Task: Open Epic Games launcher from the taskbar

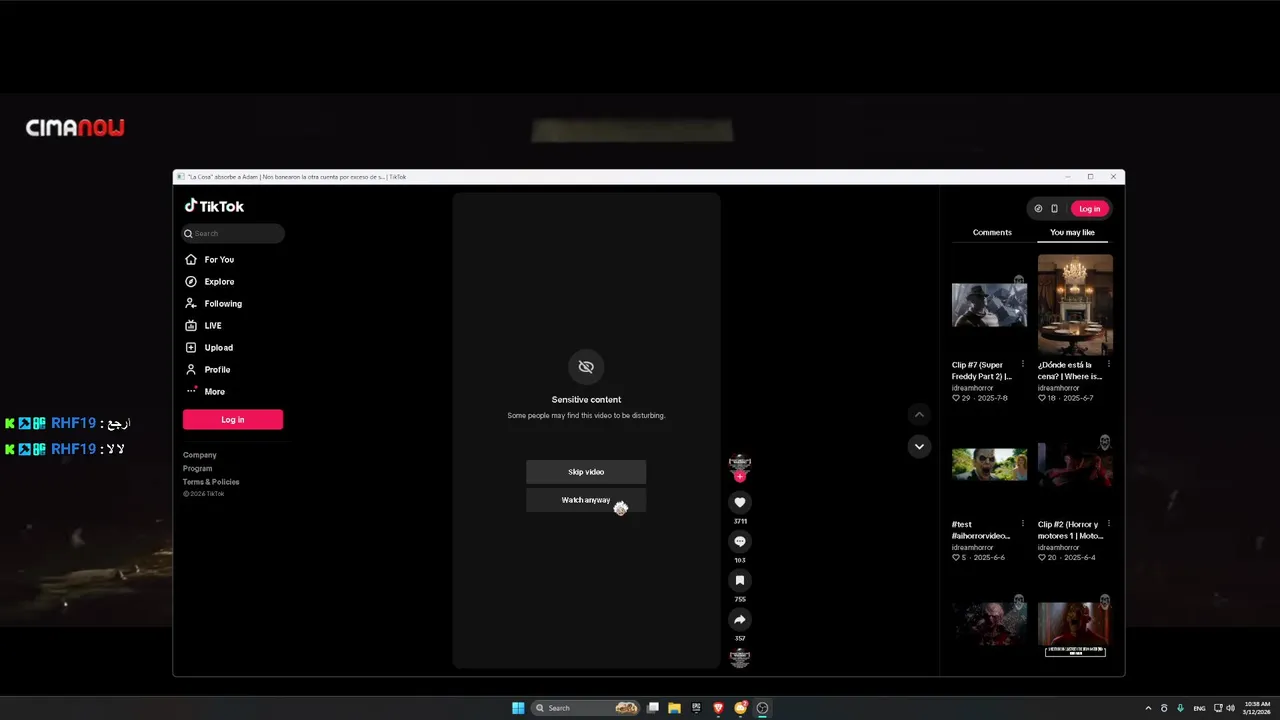Action: pyautogui.click(x=696, y=708)
